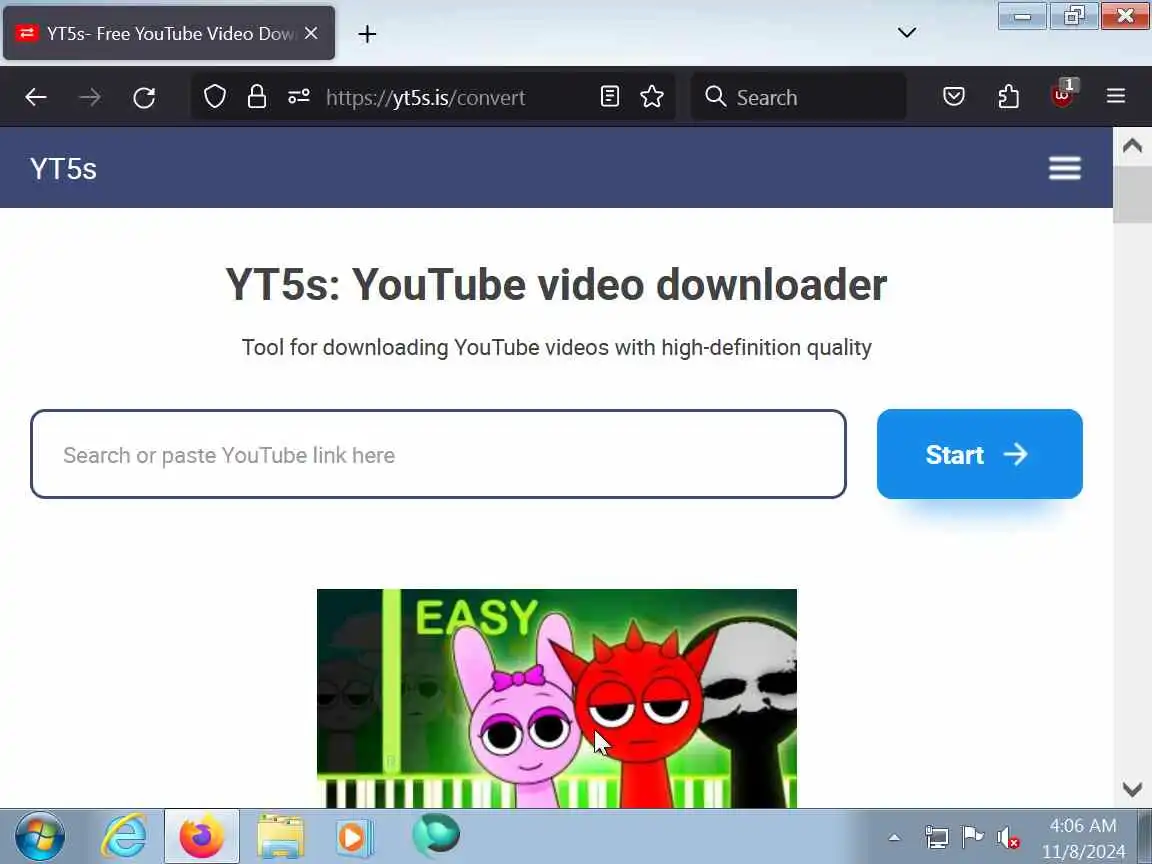Show site security info via padlock
The width and height of the screenshot is (1152, 864).
point(256,96)
